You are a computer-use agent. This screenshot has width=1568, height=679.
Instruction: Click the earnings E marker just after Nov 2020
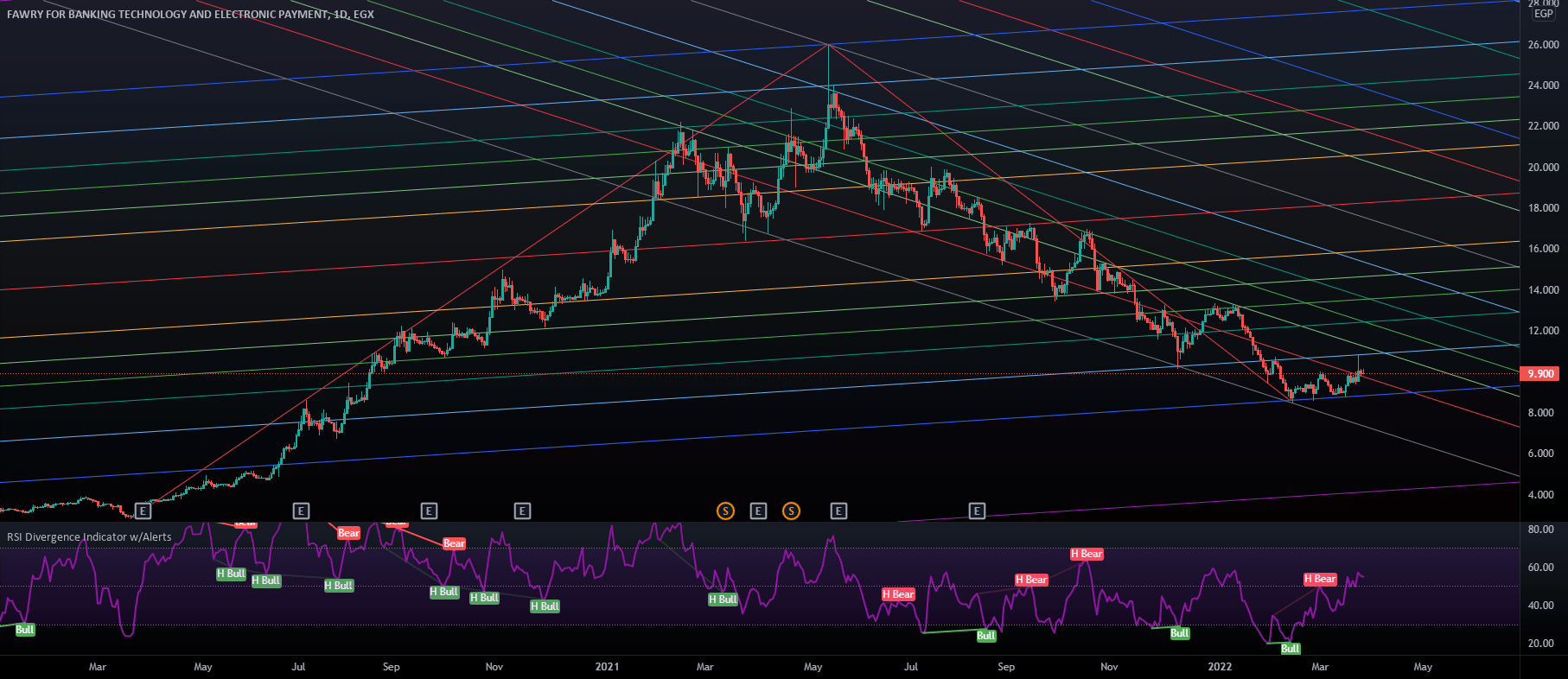(522, 511)
